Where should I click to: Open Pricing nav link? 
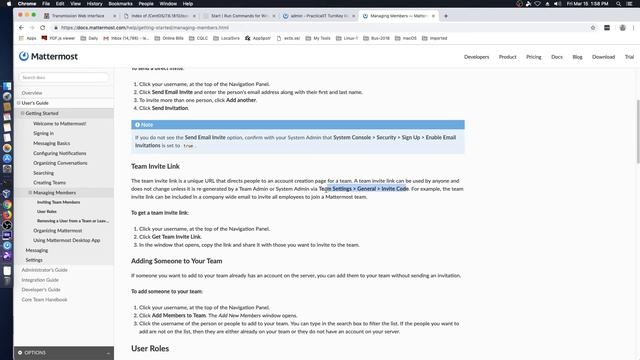tap(533, 57)
